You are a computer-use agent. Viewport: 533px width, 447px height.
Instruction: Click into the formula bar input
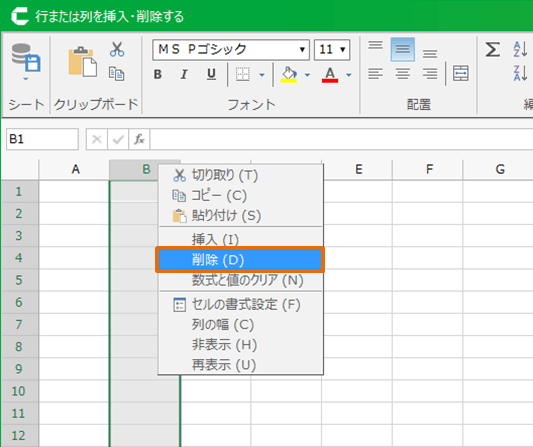[341, 139]
